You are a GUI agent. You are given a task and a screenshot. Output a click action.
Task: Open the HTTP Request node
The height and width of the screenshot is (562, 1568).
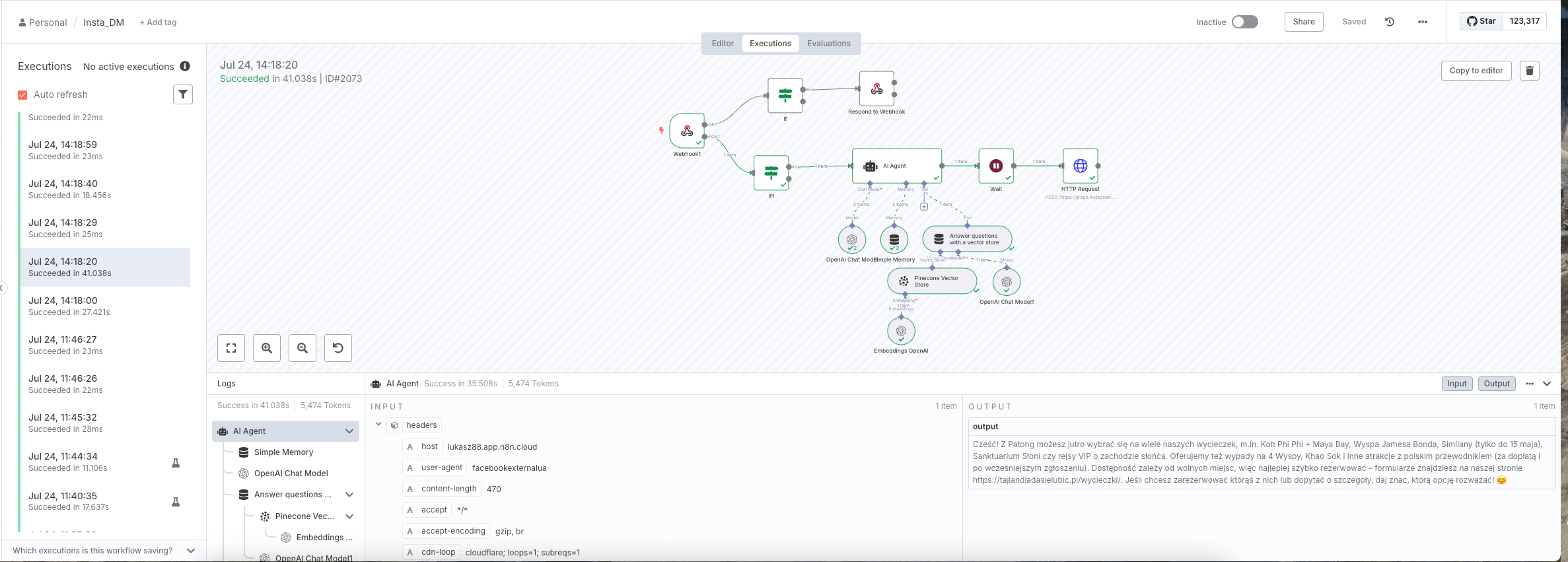1081,166
